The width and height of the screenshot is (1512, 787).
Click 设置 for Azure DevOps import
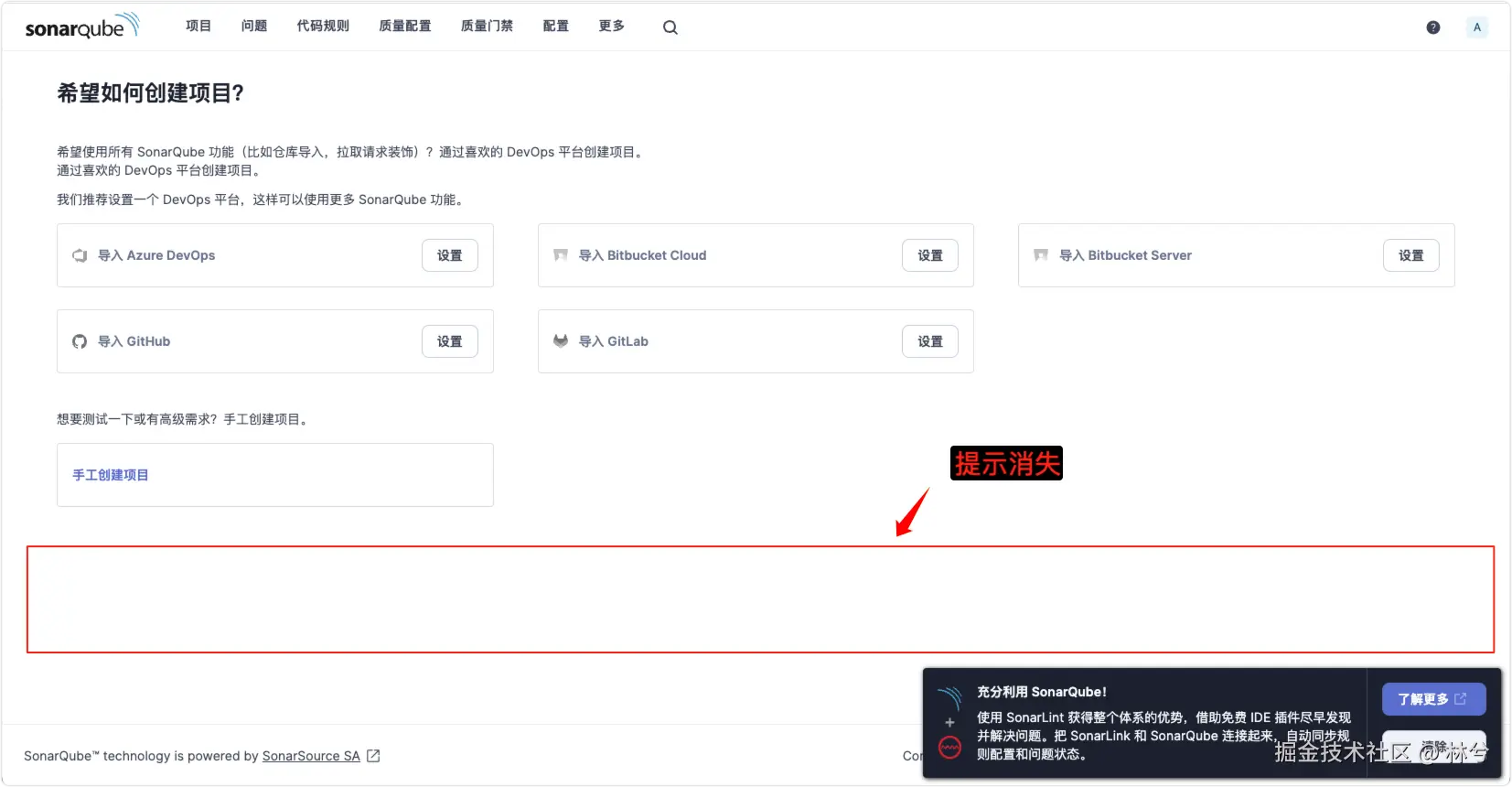(450, 255)
